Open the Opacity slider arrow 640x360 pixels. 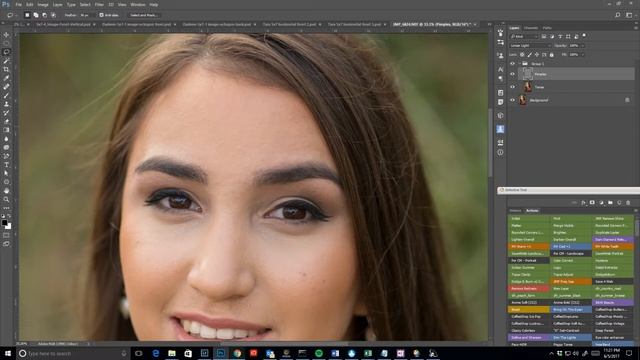[583, 46]
